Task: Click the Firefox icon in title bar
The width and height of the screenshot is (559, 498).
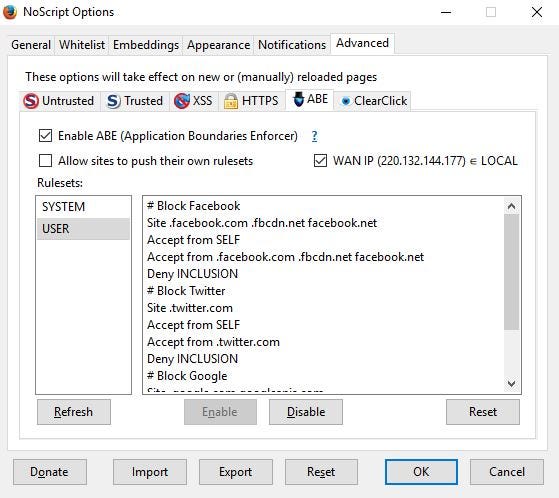Action: (10, 12)
